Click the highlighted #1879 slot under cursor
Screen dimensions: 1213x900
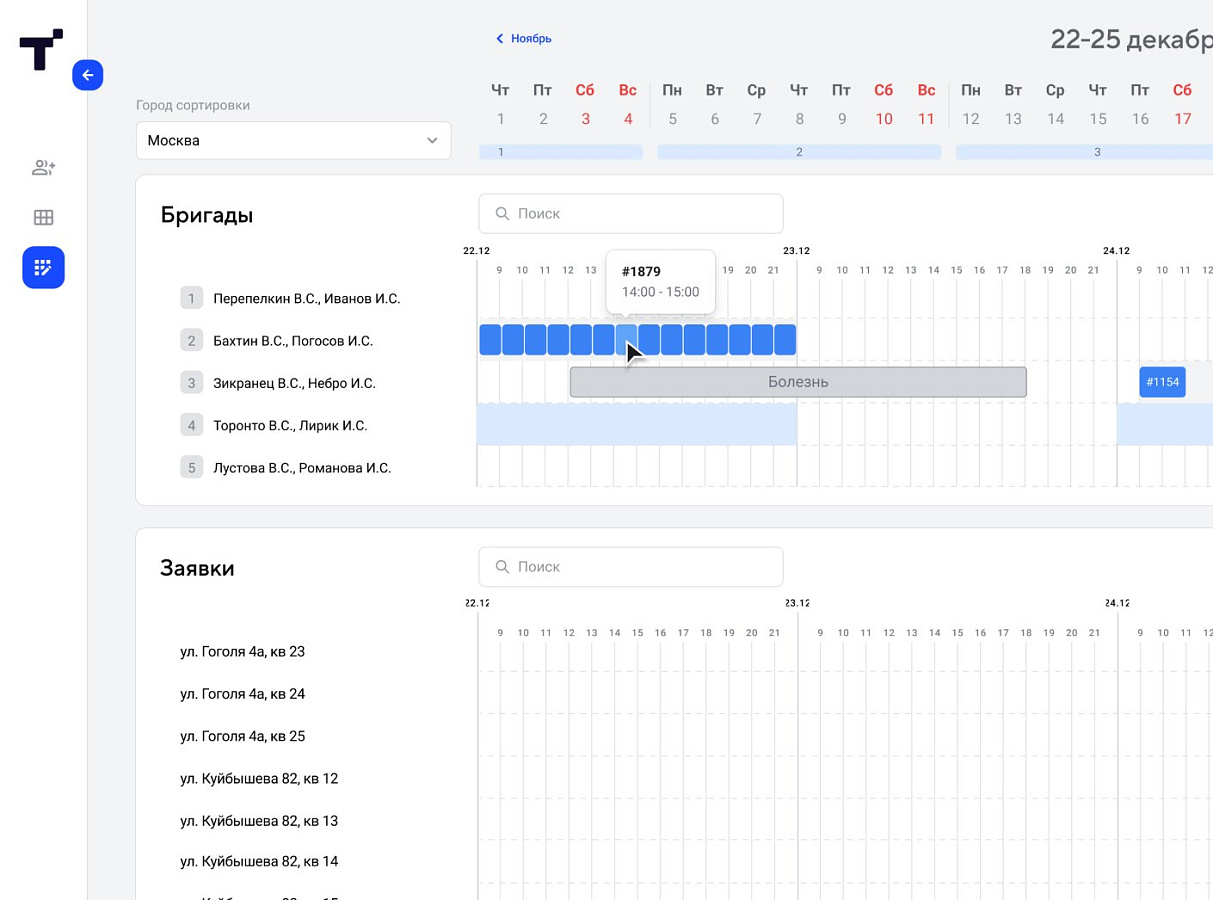[x=626, y=340]
